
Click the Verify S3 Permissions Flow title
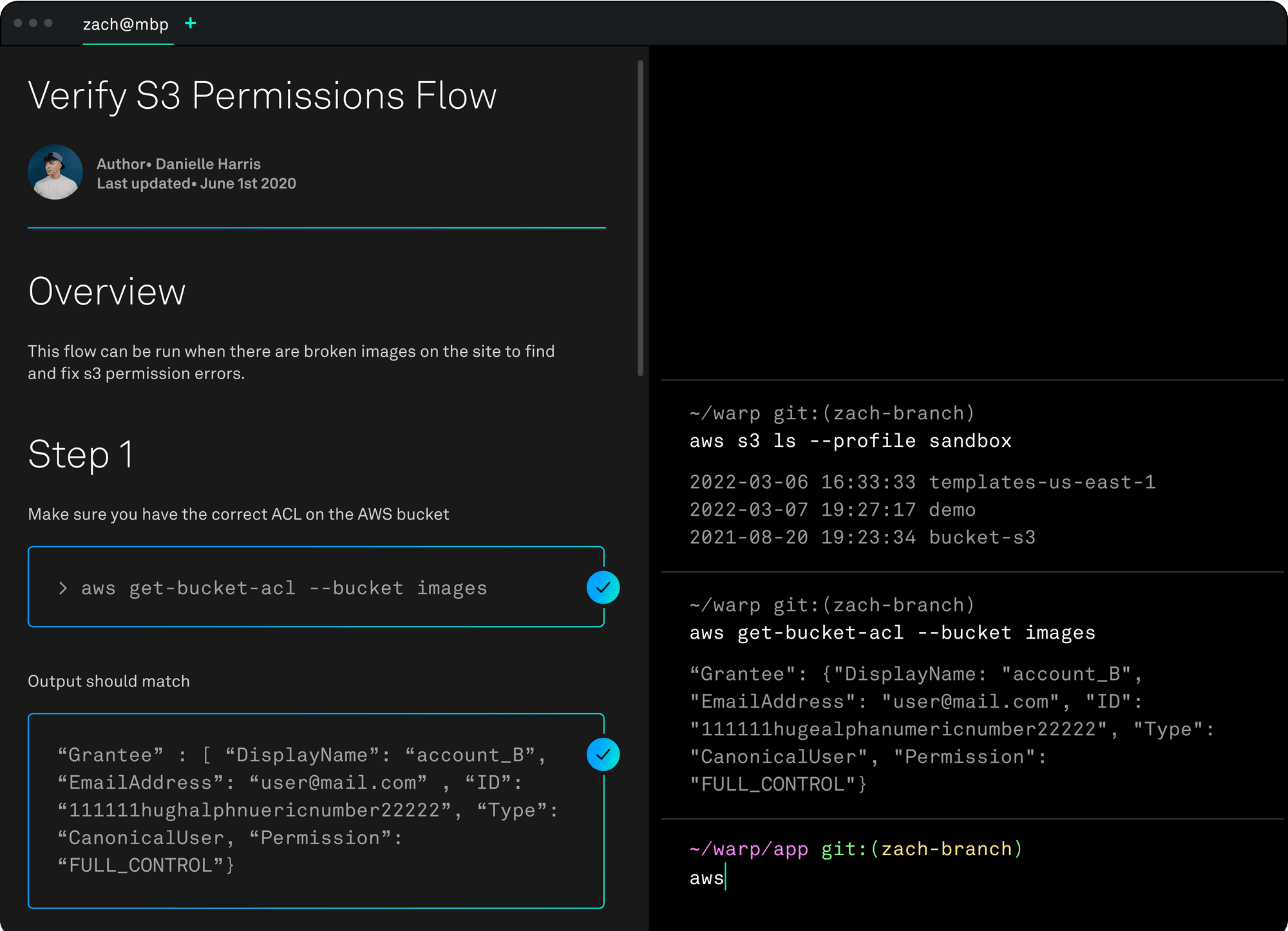(262, 95)
